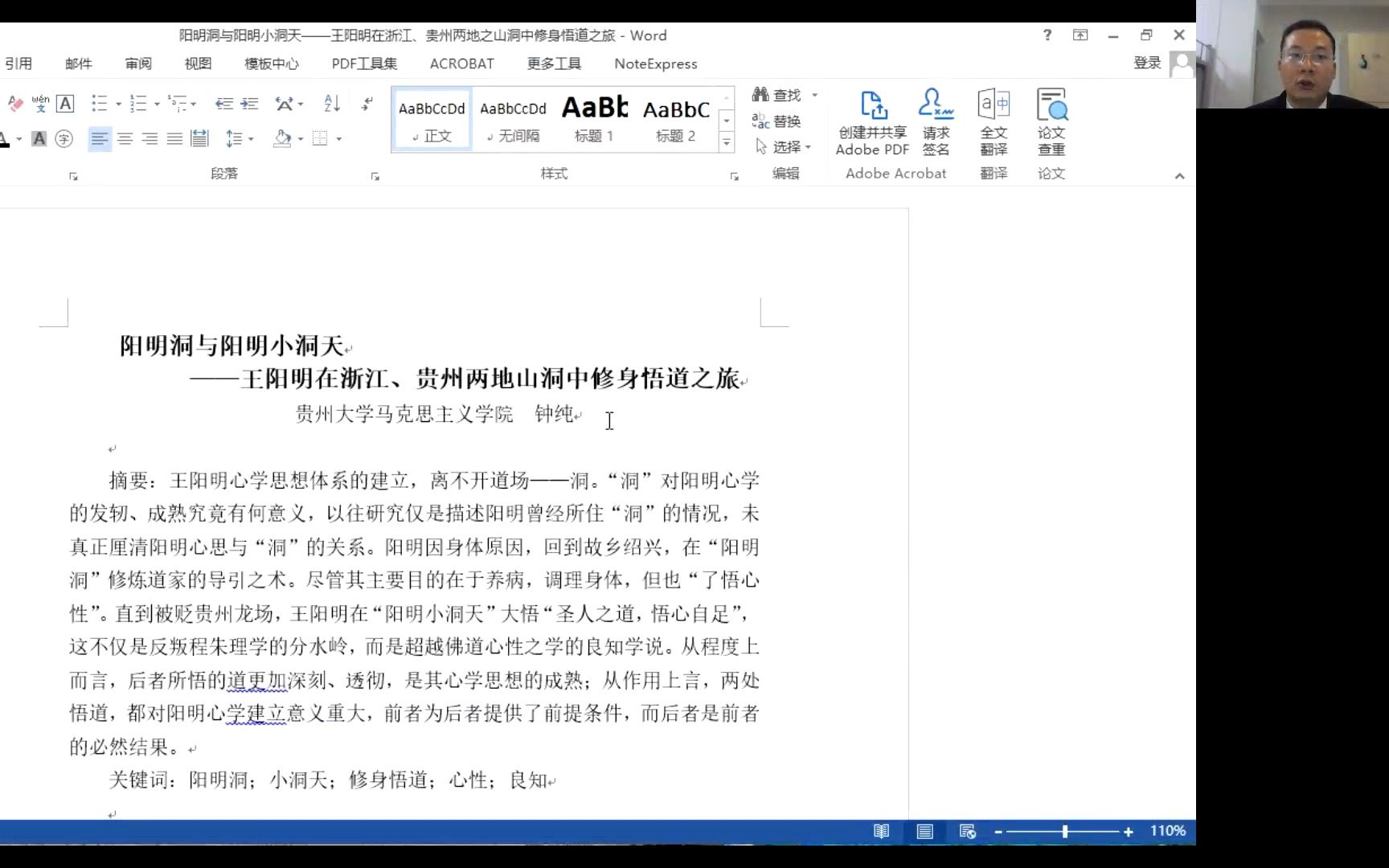
Task: Switch to read mode view
Action: [x=882, y=832]
